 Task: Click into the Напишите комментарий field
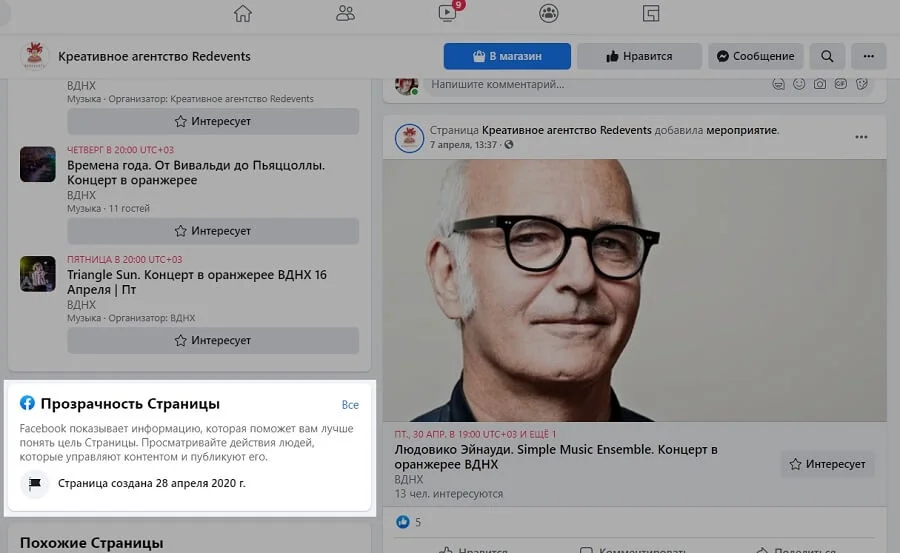click(590, 85)
